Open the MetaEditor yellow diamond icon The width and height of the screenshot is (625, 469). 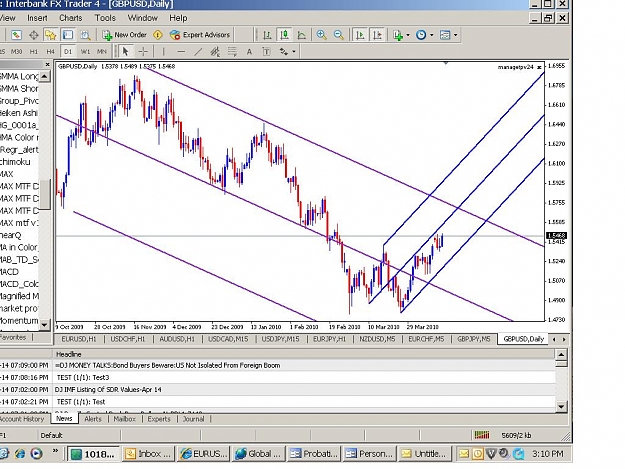click(158, 35)
